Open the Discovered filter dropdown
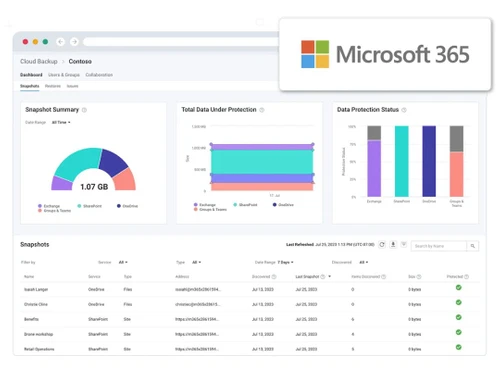This screenshot has width=500, height=375. tap(364, 263)
